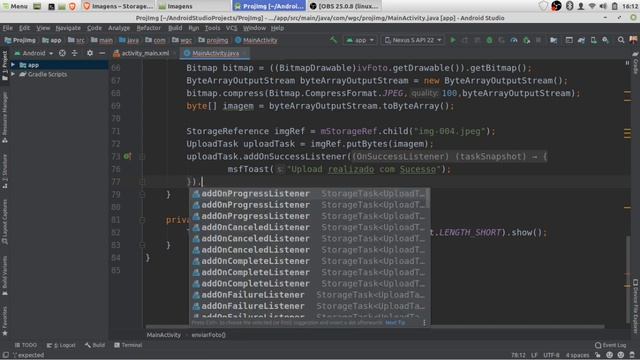This screenshot has width=640, height=360.
Task: Toggle the tool windows button at bottom-left corner
Action: coord(5,355)
